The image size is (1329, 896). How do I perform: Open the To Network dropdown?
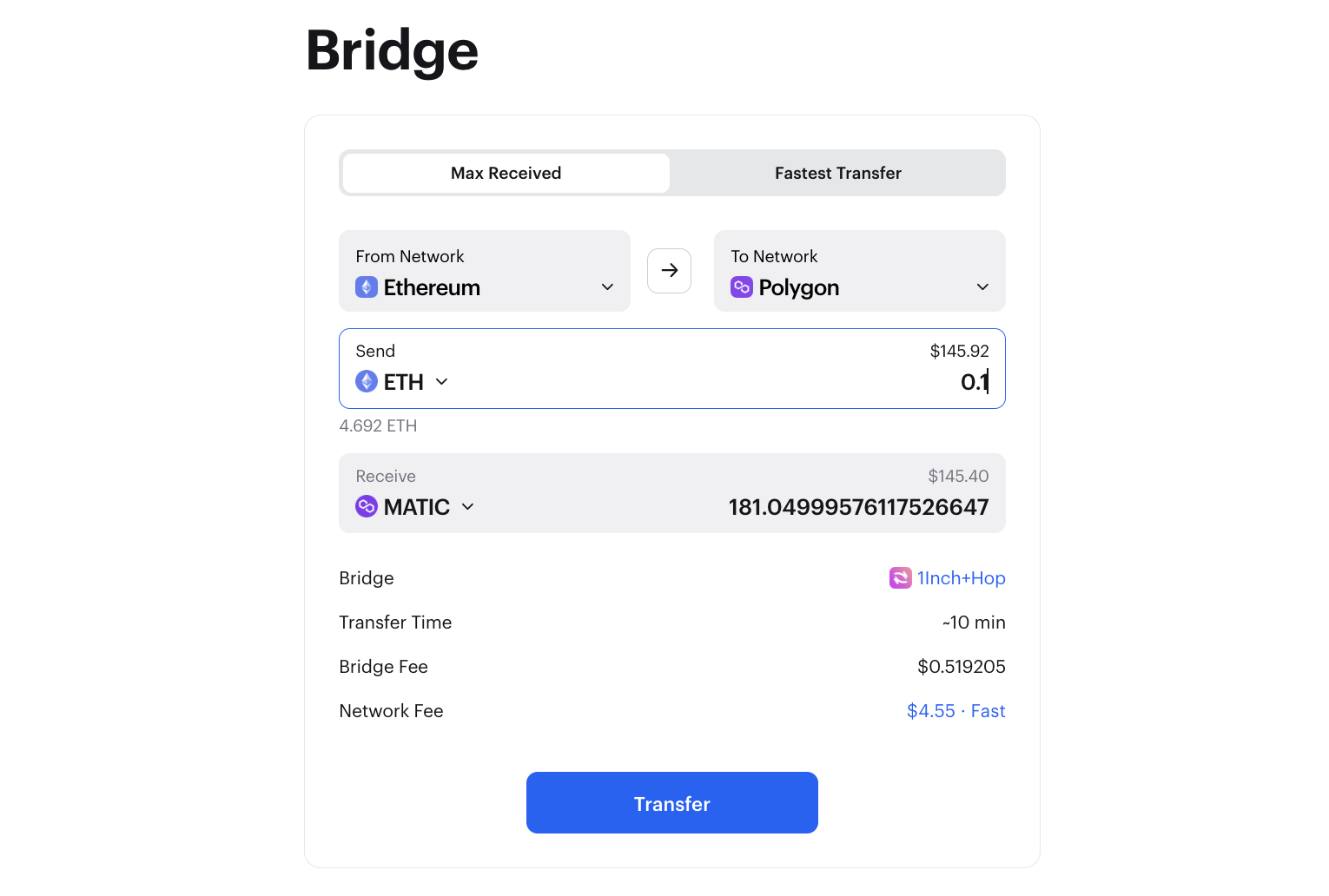point(982,287)
